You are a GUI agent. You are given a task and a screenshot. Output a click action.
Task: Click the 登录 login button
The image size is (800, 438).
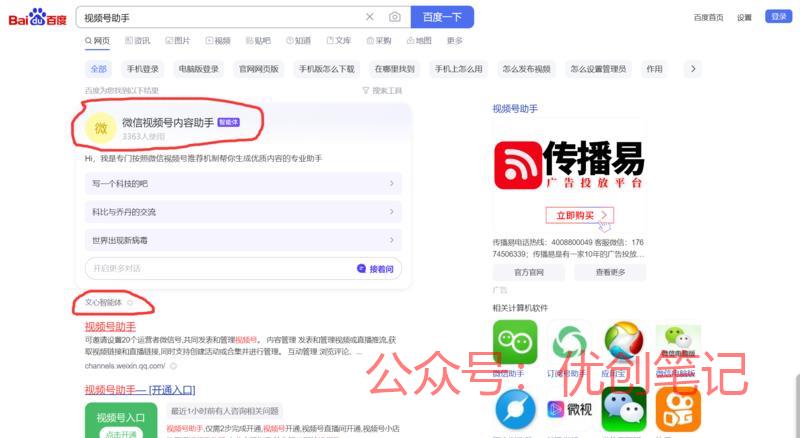(779, 16)
